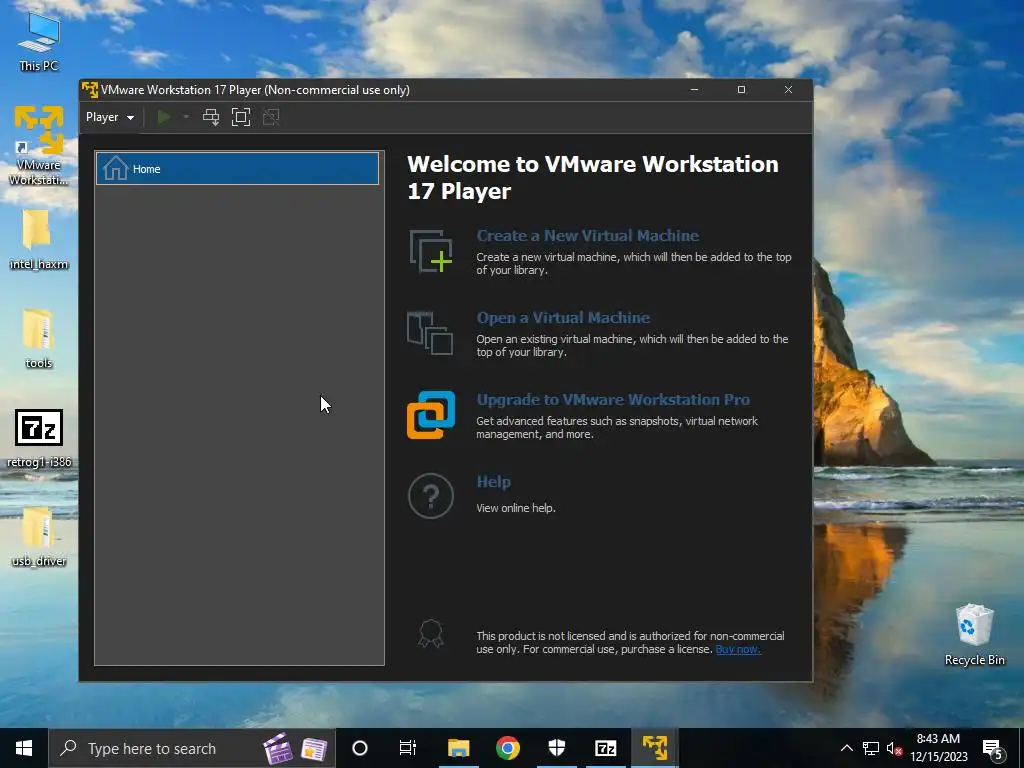Select the usb_driver folder on desktop
Screen dimensions: 1024x768
pyautogui.click(x=39, y=537)
